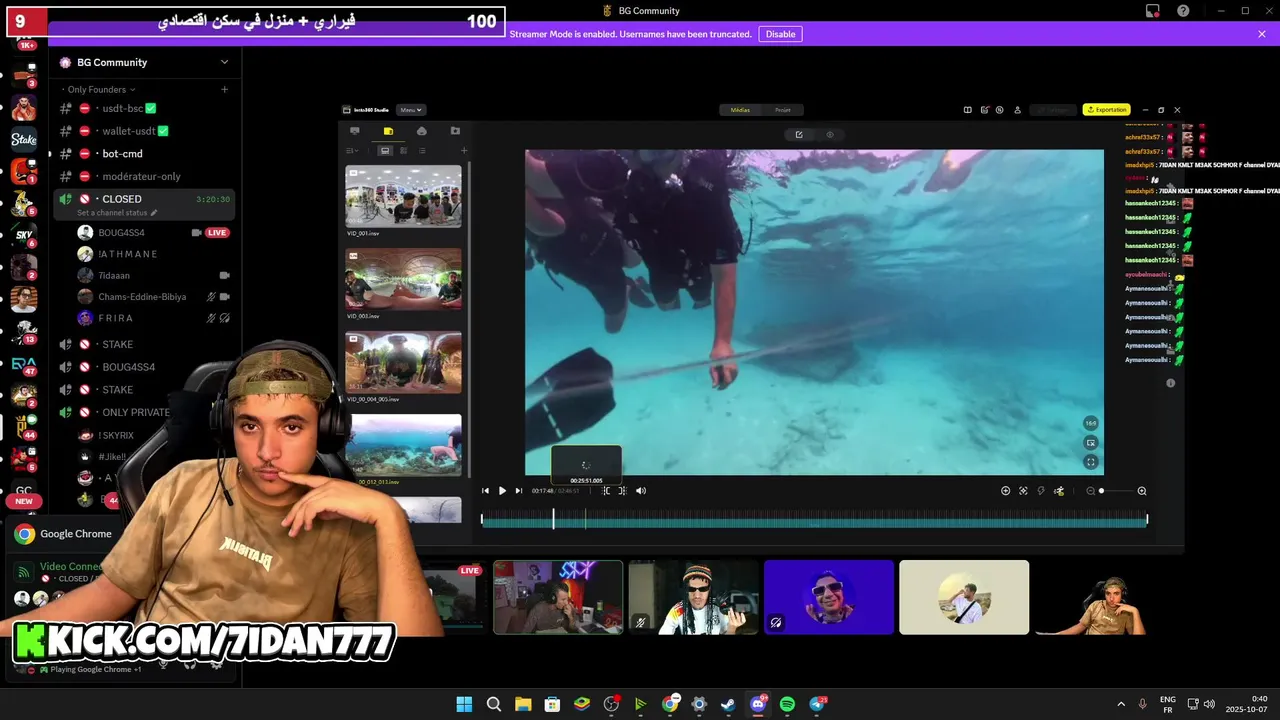The width and height of the screenshot is (1280, 720).
Task: Select list view mode for media
Action: point(422,151)
